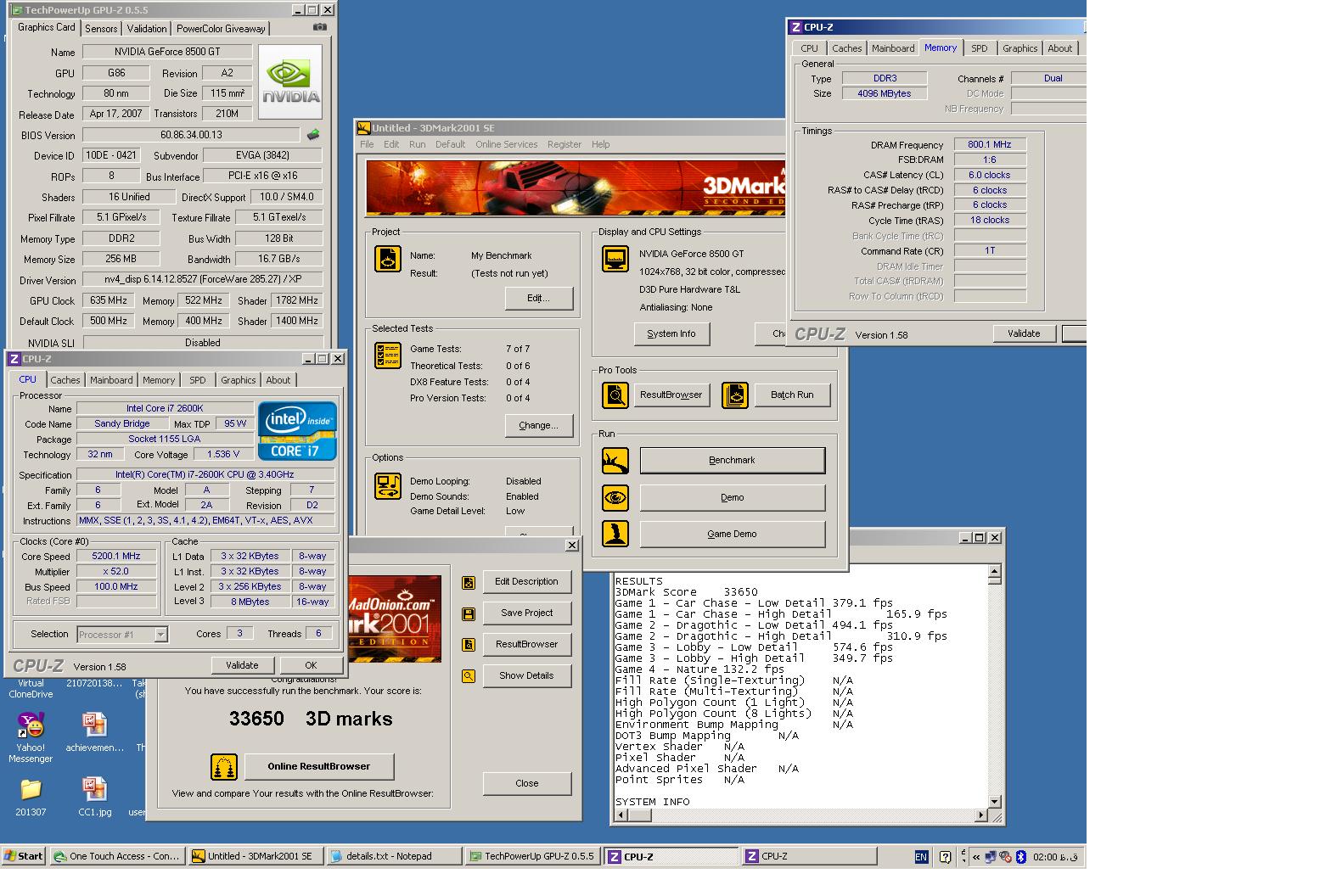Viewport: 1320px width, 896px height.
Task: Open the Validation tab in GPU-Z
Action: coord(147,29)
